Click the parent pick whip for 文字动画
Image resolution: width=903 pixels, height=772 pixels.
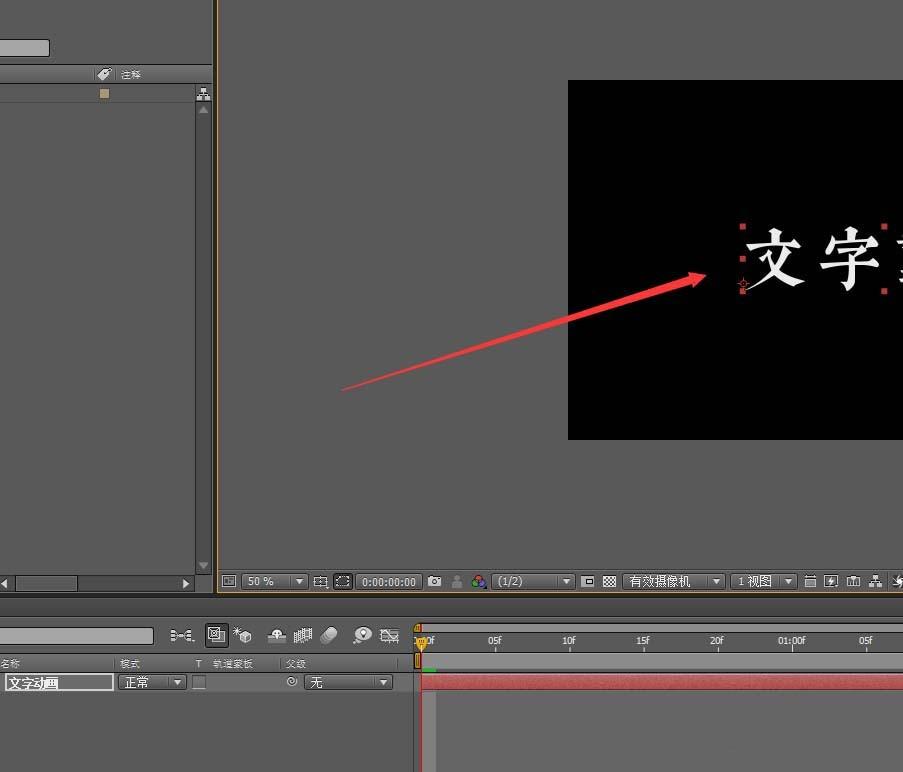coord(291,682)
